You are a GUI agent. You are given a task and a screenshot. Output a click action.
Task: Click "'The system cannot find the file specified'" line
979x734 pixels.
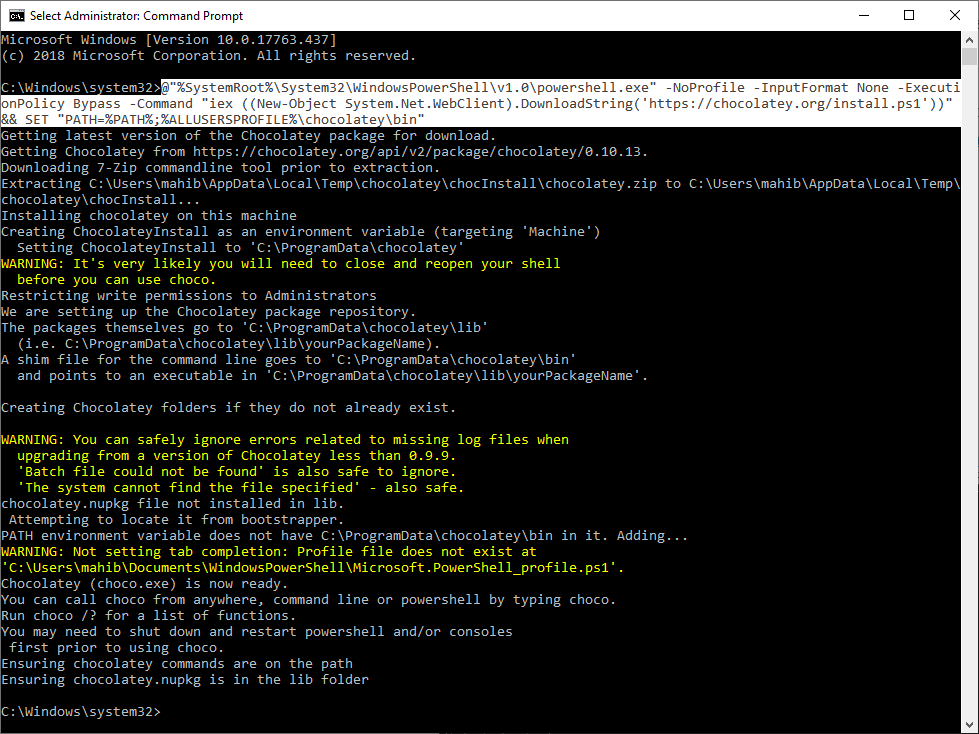tap(240, 488)
